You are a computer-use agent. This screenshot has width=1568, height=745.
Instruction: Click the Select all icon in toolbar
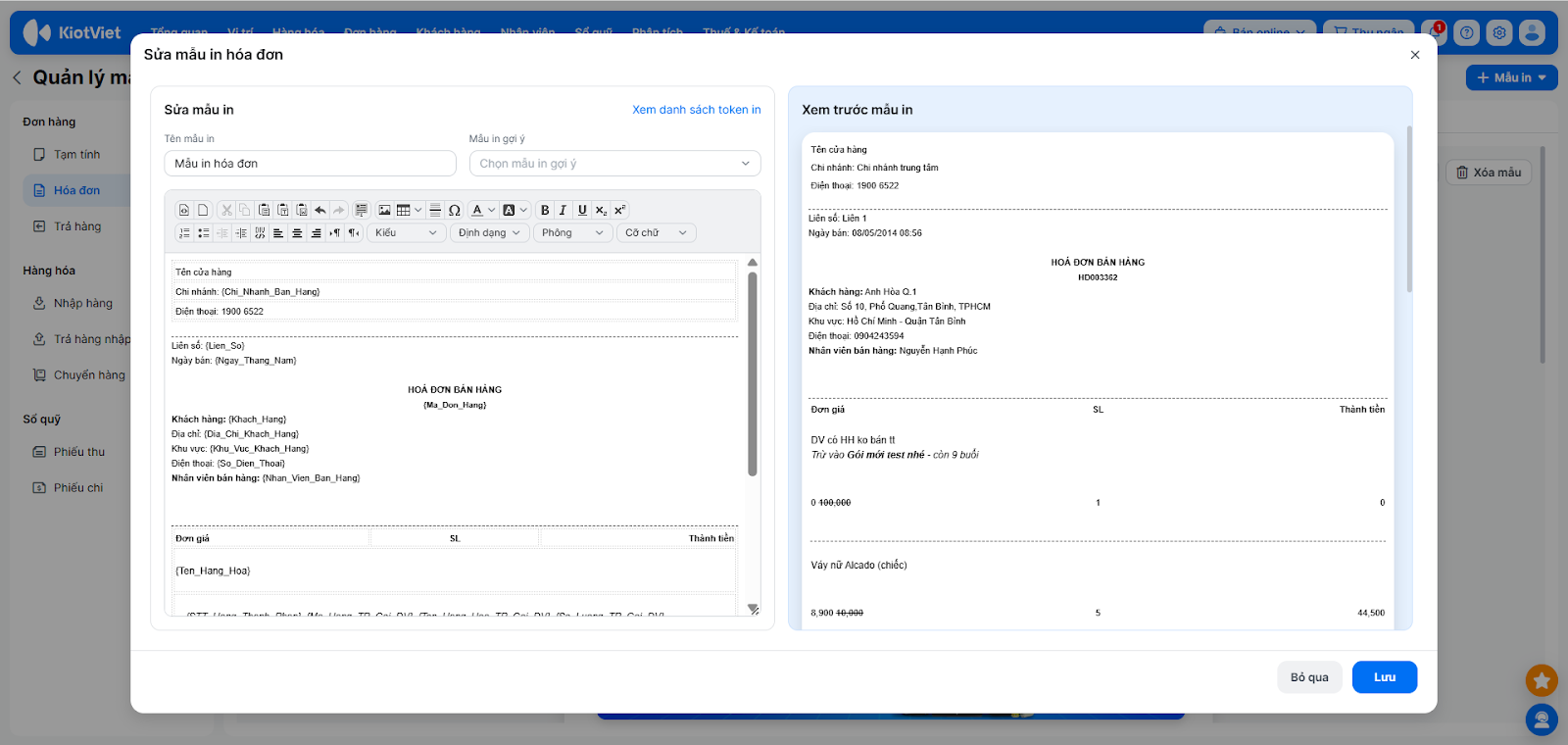pyautogui.click(x=361, y=210)
